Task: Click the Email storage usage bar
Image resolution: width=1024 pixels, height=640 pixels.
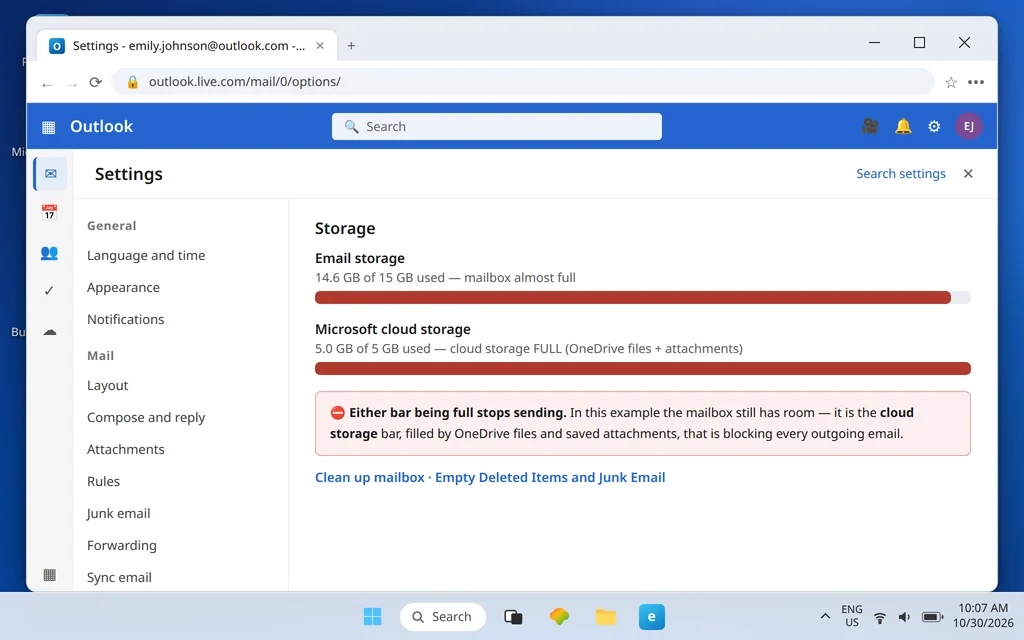Action: [643, 298]
